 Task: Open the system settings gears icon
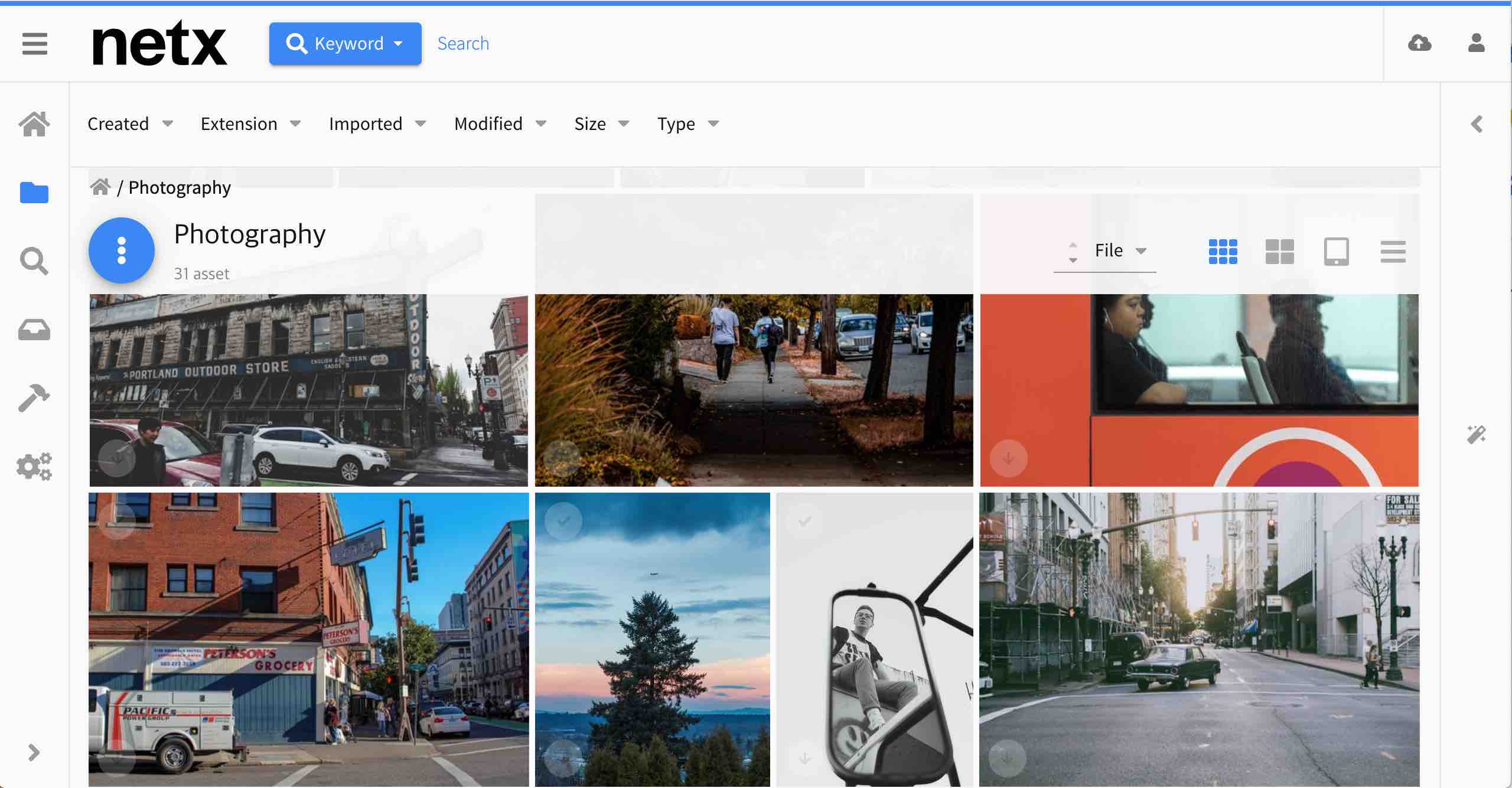[x=34, y=467]
